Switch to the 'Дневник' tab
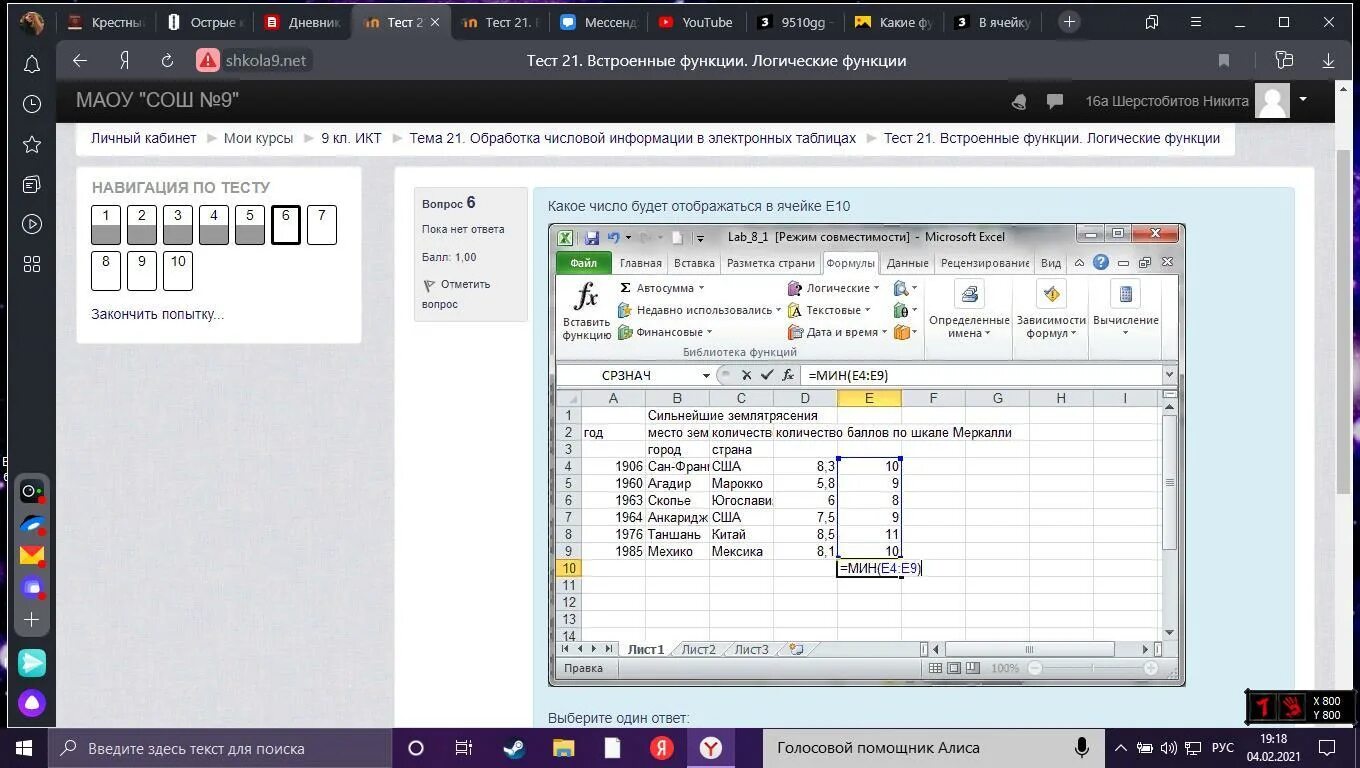The width and height of the screenshot is (1360, 768). tap(304, 22)
